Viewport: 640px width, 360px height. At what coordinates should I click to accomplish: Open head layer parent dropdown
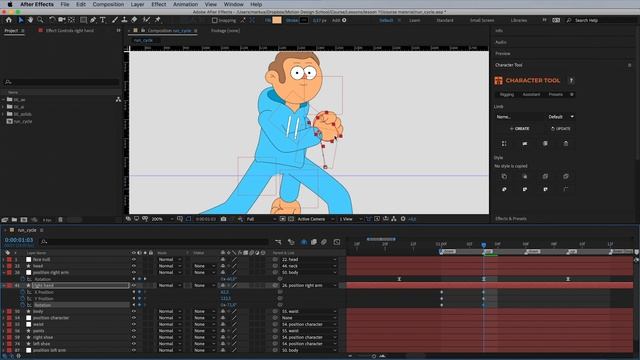point(309,266)
